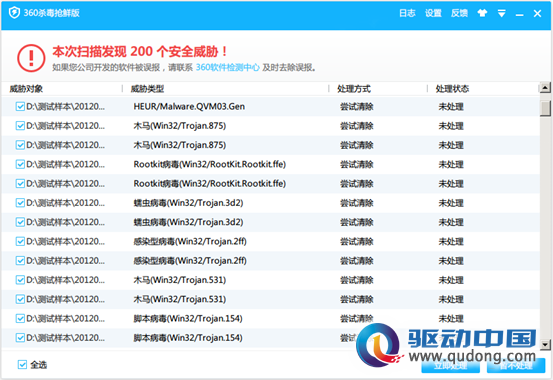Sort by the 处理方式 column header
553x380 pixels.
(354, 89)
